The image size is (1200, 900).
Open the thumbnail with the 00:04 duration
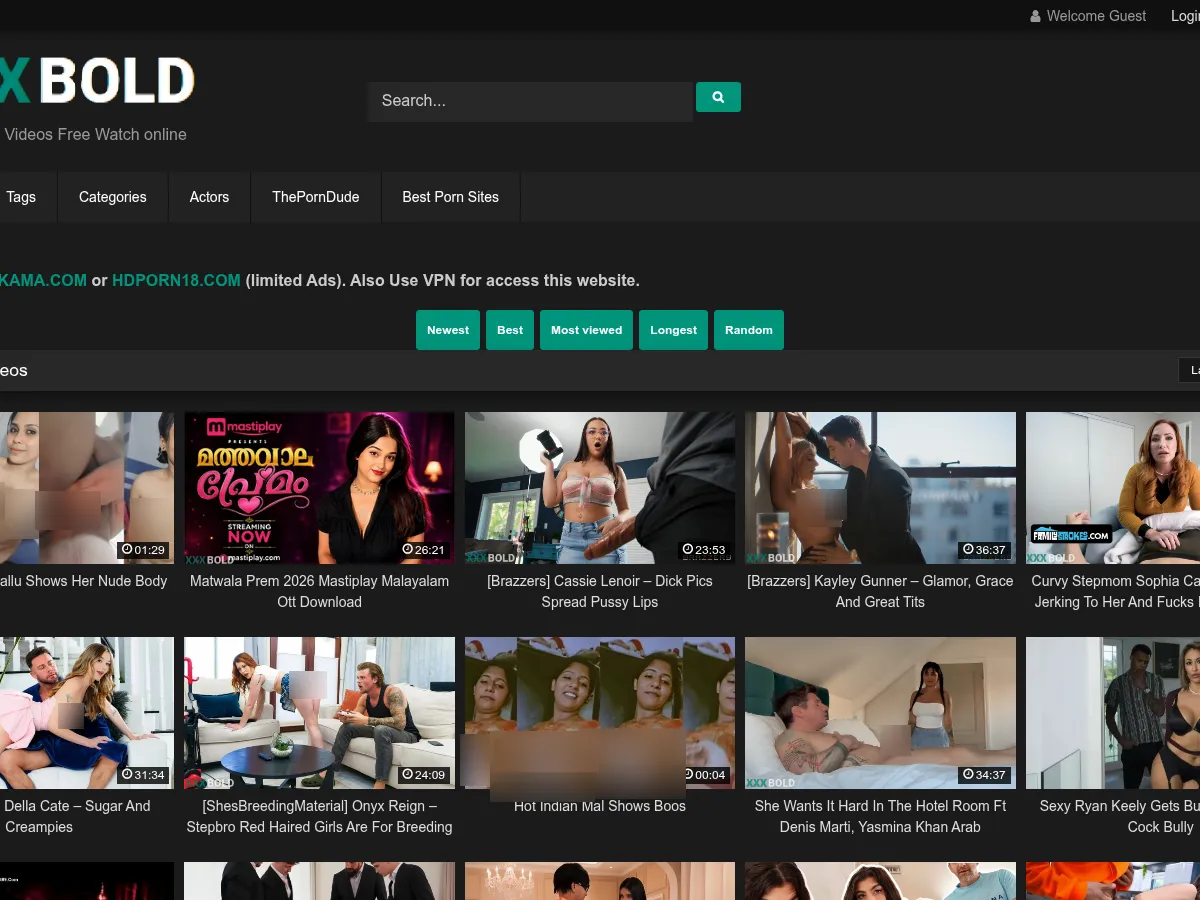pyautogui.click(x=600, y=713)
